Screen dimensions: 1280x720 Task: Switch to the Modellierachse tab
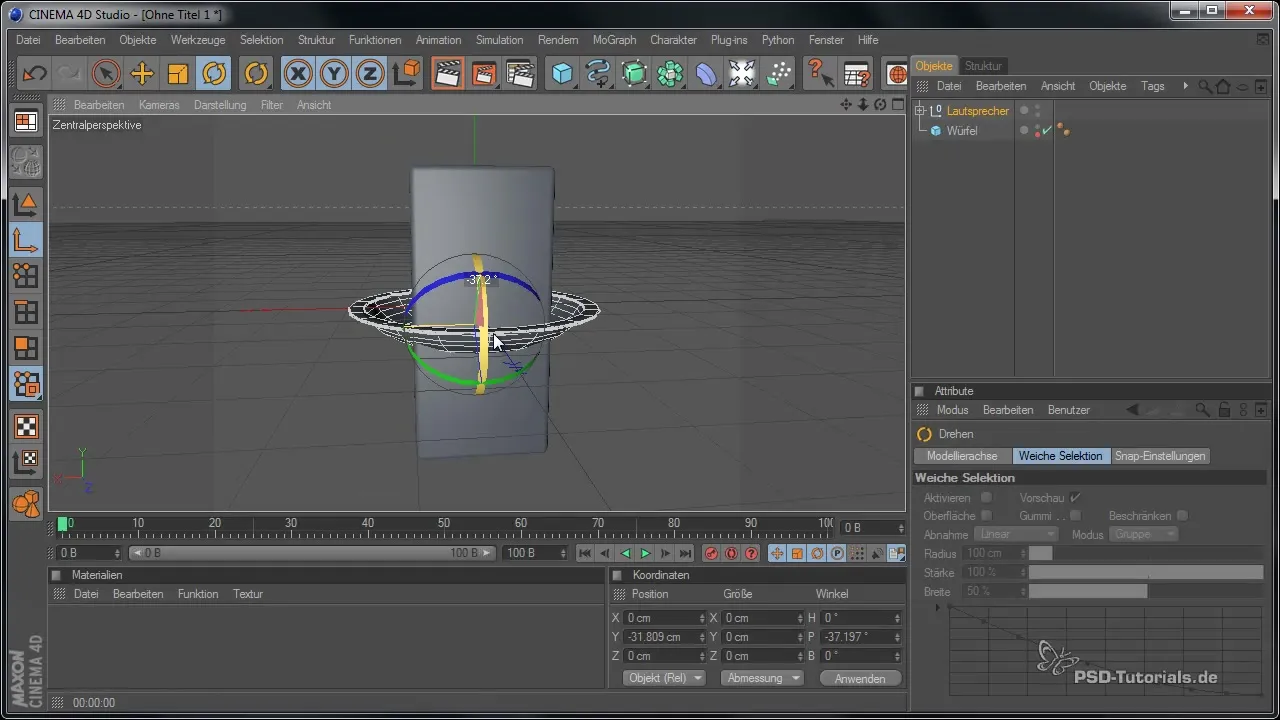[962, 456]
